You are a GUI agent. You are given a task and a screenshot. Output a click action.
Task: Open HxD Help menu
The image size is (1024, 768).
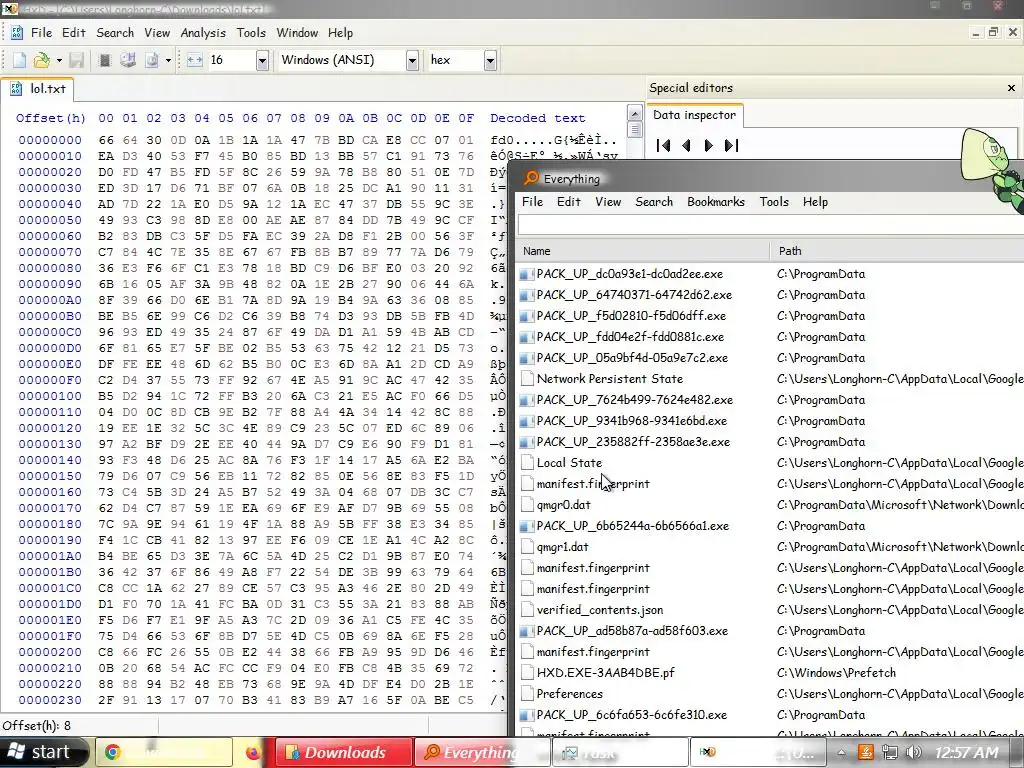click(340, 33)
